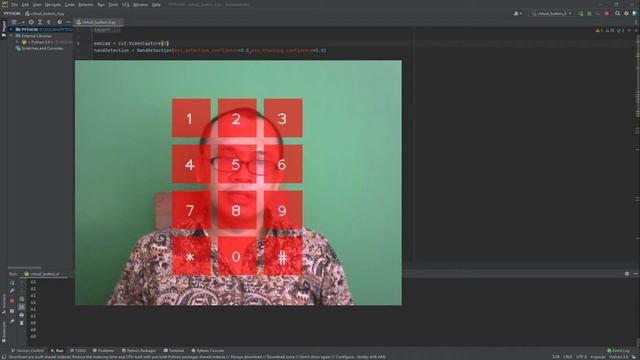640x360 pixels.
Task: Collapse the External Libraries node
Action: (11, 36)
